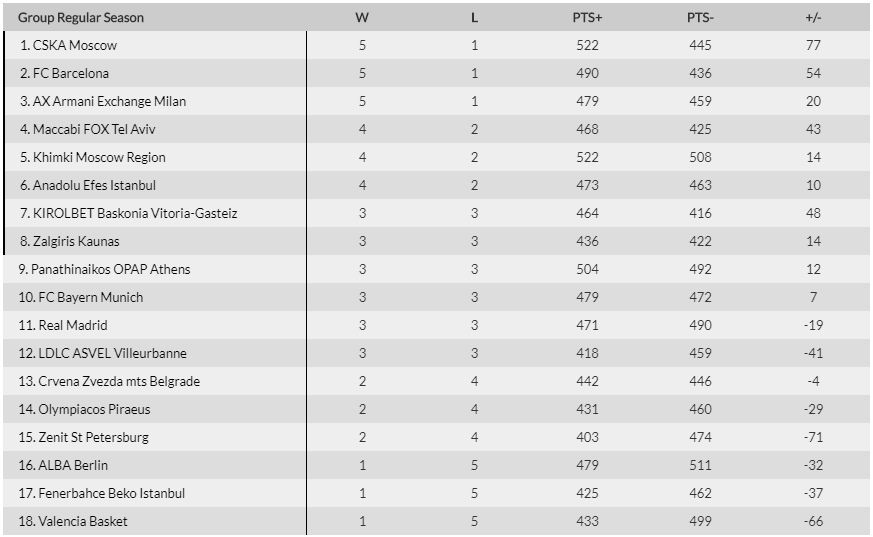Sort by PTS+ column header
The image size is (873, 537).
(x=587, y=17)
